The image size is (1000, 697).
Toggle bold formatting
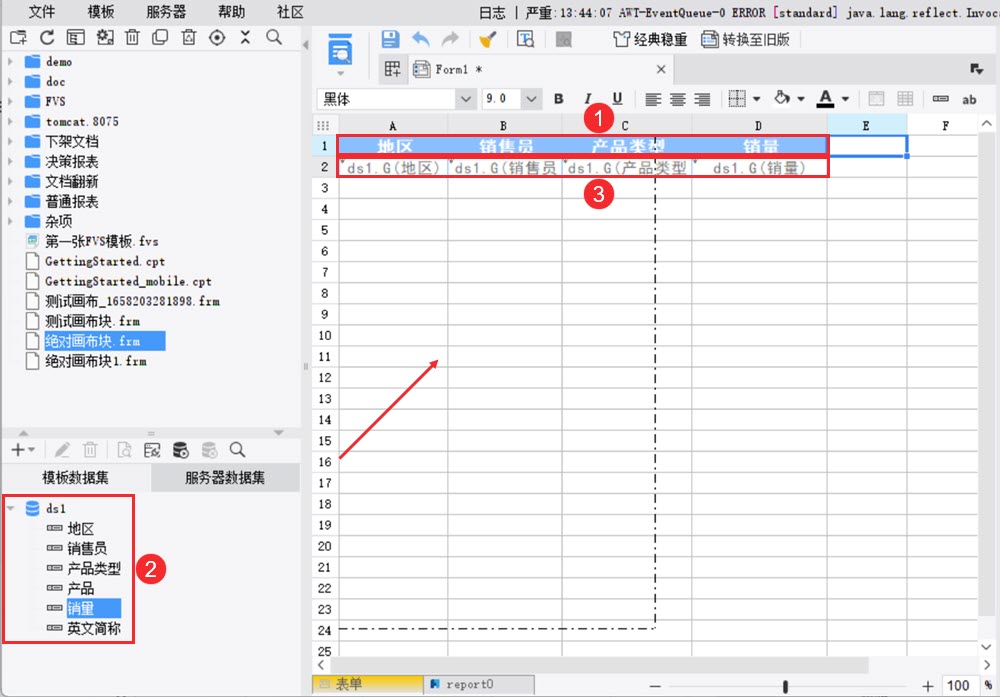559,99
